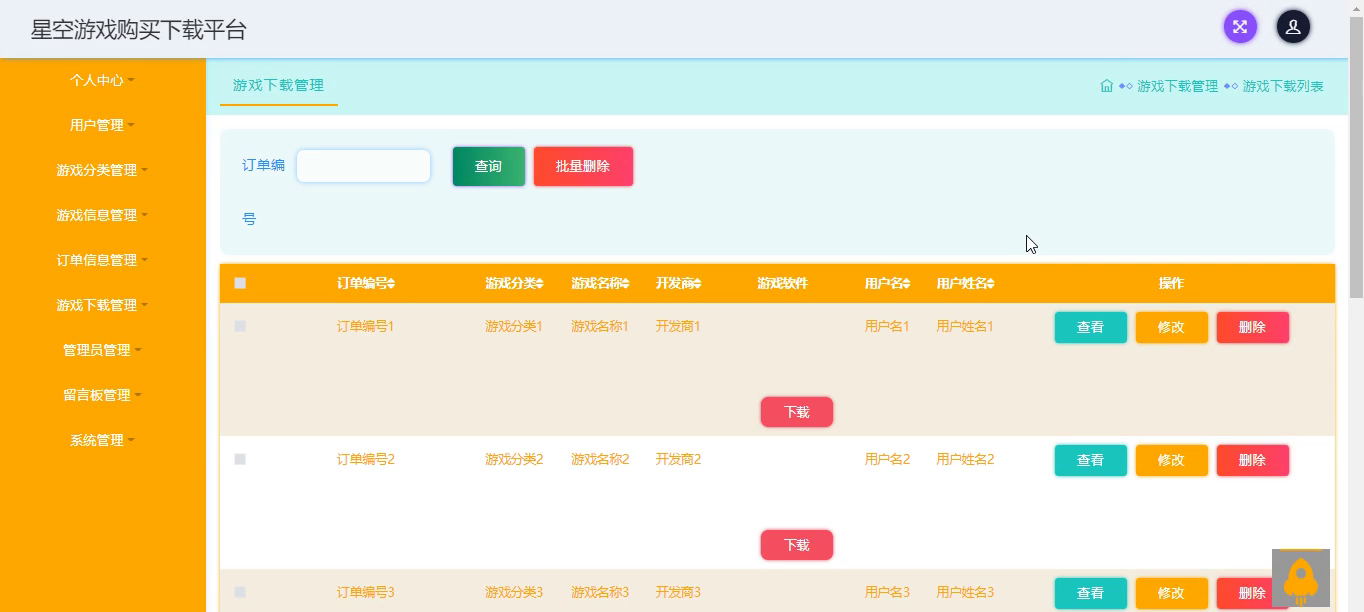Click the green 查询 button
The width and height of the screenshot is (1364, 612).
coord(488,166)
